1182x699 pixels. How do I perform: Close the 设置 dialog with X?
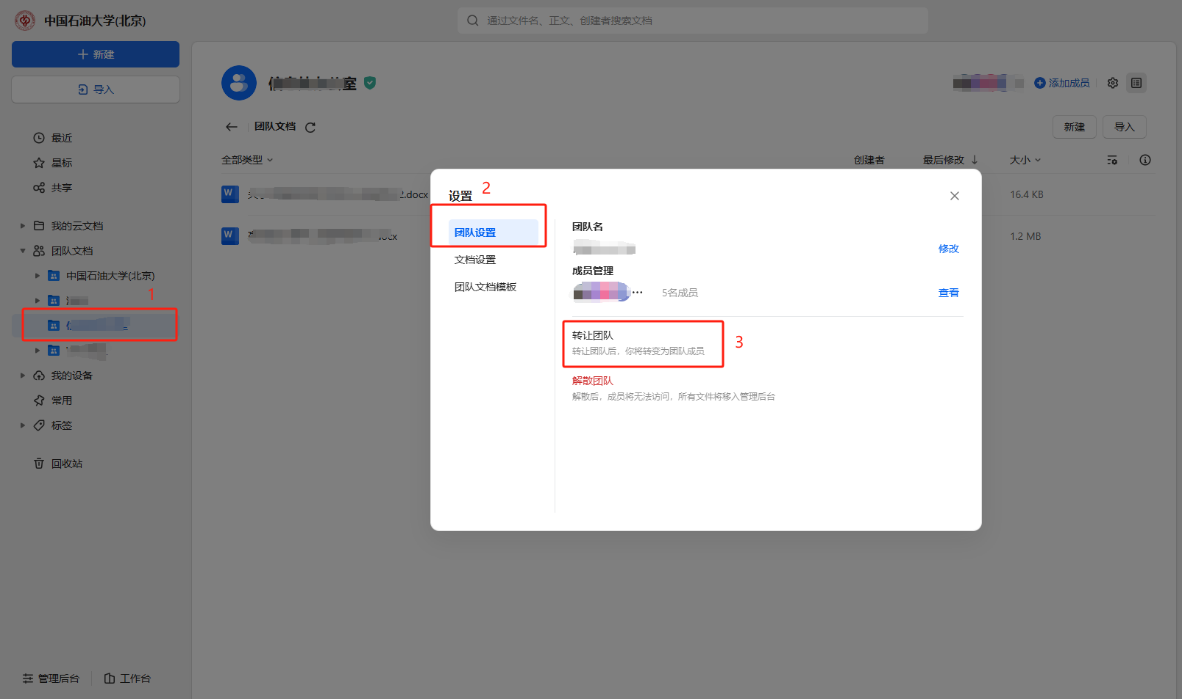(x=954, y=196)
